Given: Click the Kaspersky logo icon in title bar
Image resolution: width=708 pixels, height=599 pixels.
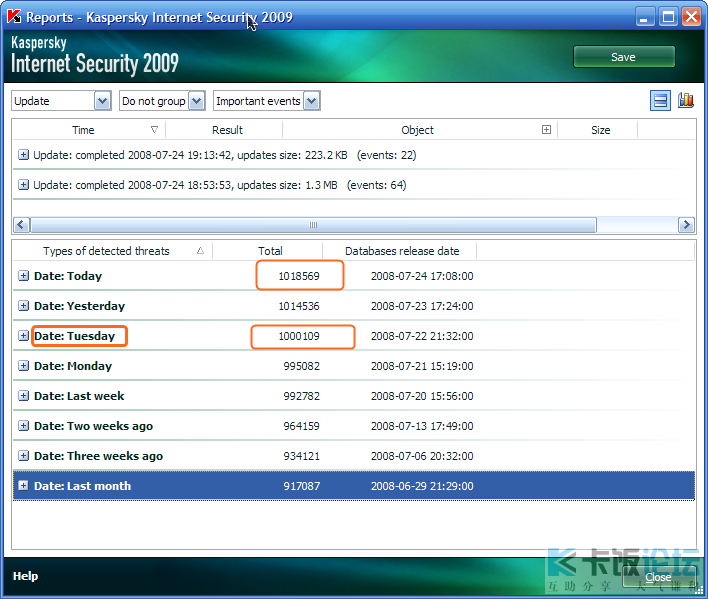Looking at the screenshot, I should click(x=14, y=16).
